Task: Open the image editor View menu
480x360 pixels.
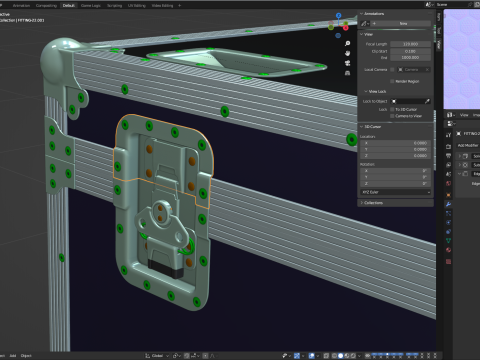Action: [464, 115]
